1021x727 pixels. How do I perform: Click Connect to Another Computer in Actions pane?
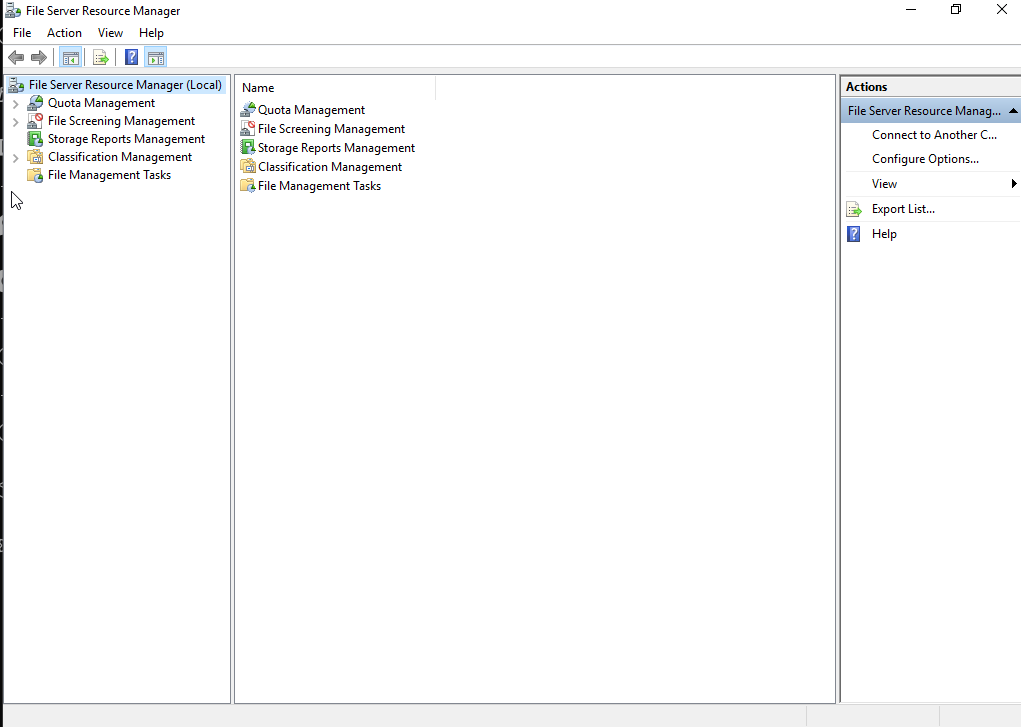[x=934, y=134]
